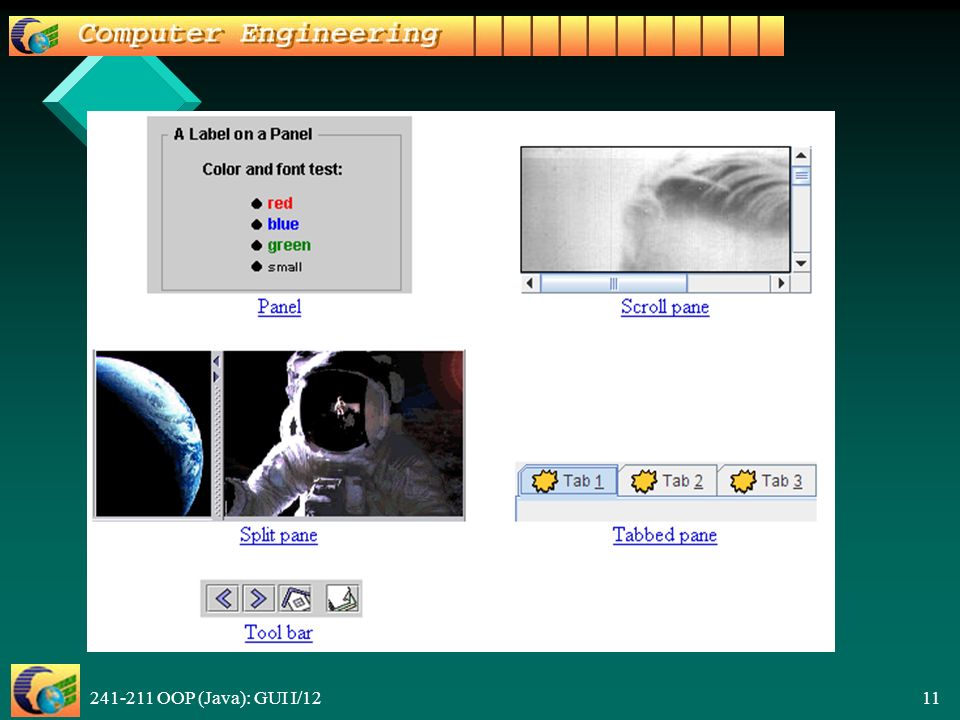960x720 pixels.
Task: Click the '241-211 OOP (Java): GUI I/12' footer text
Action: click(x=205, y=698)
